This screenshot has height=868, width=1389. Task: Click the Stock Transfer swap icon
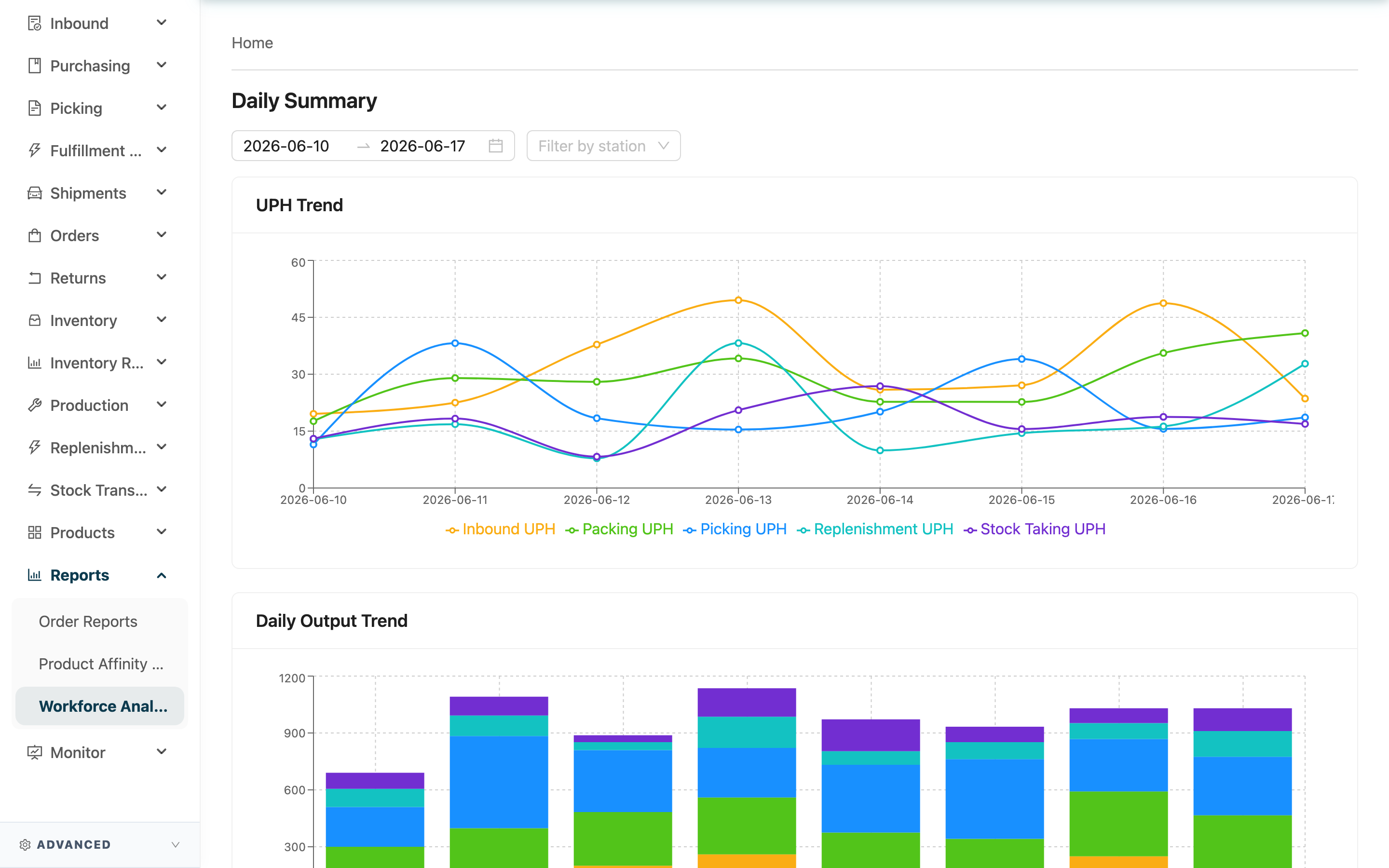point(34,491)
